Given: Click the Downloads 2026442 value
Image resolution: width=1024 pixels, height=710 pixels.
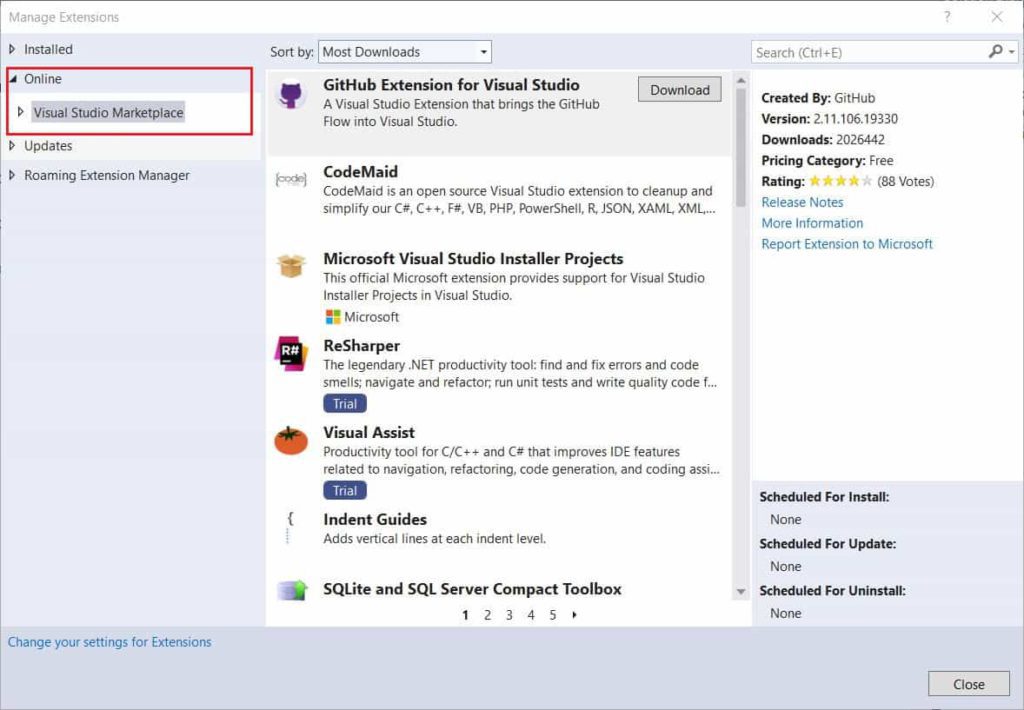Looking at the screenshot, I should click(859, 140).
